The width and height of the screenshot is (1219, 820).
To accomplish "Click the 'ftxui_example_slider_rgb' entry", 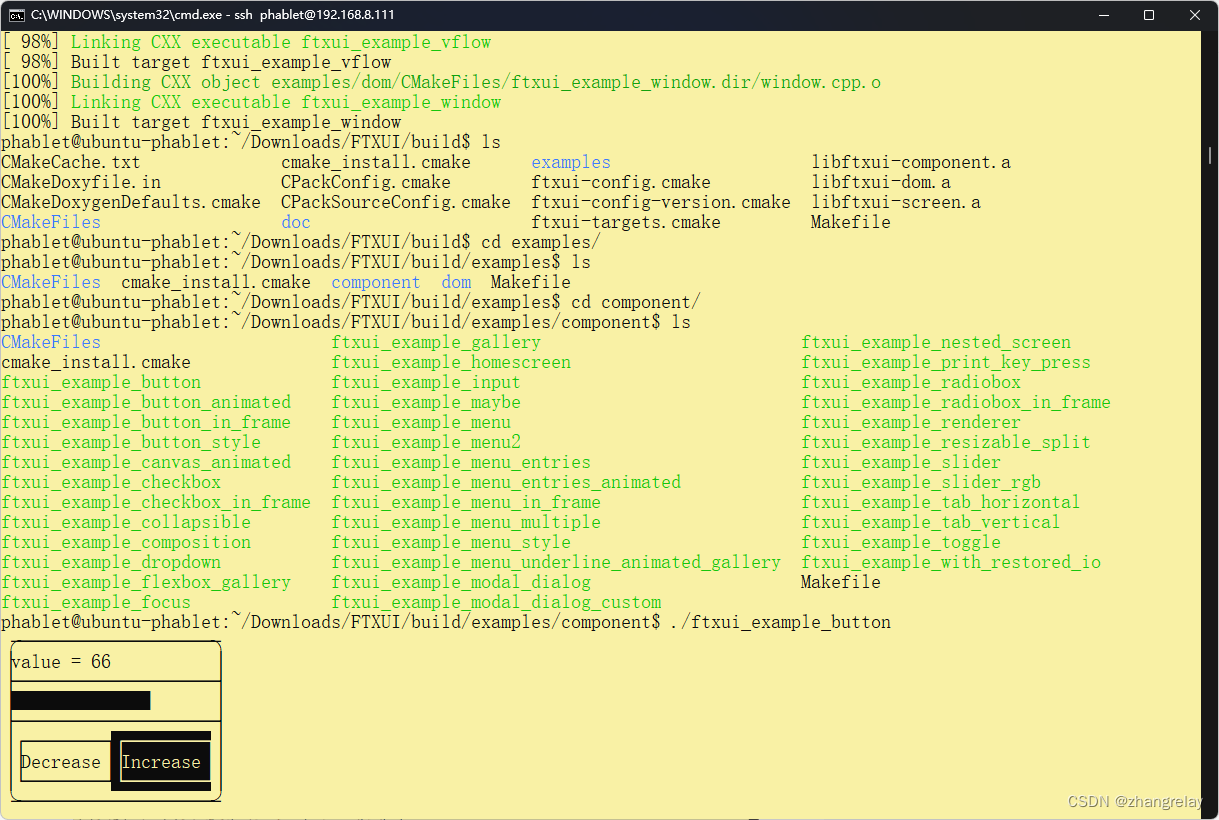I will (x=921, y=482).
